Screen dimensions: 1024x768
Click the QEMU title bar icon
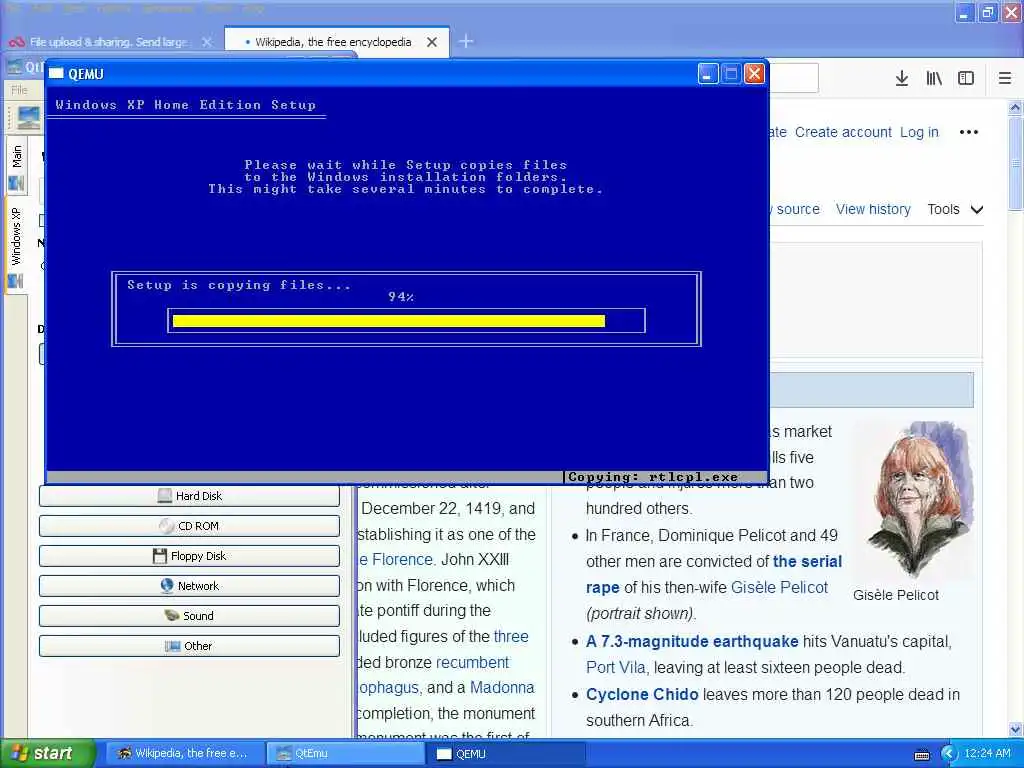point(56,74)
